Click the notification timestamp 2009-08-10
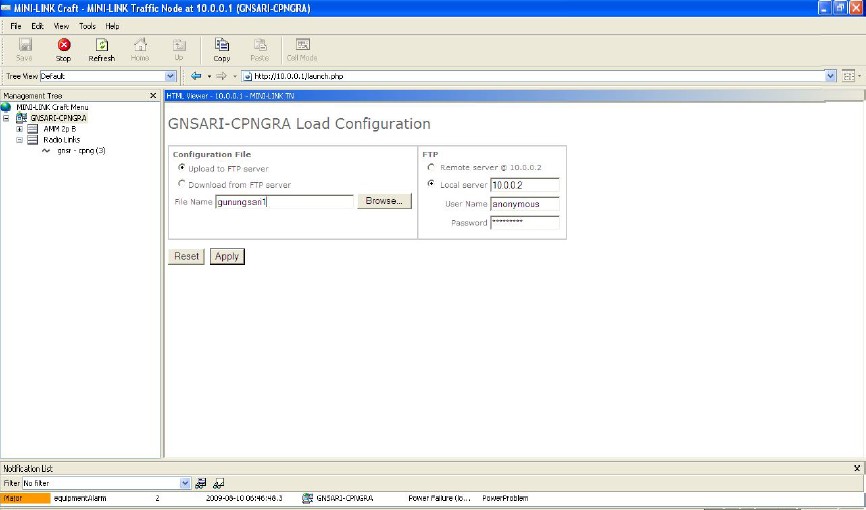 [244, 498]
